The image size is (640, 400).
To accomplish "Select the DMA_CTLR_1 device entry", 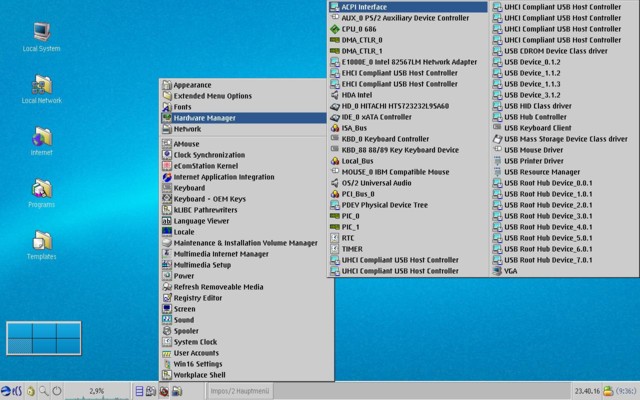I will [x=408, y=51].
